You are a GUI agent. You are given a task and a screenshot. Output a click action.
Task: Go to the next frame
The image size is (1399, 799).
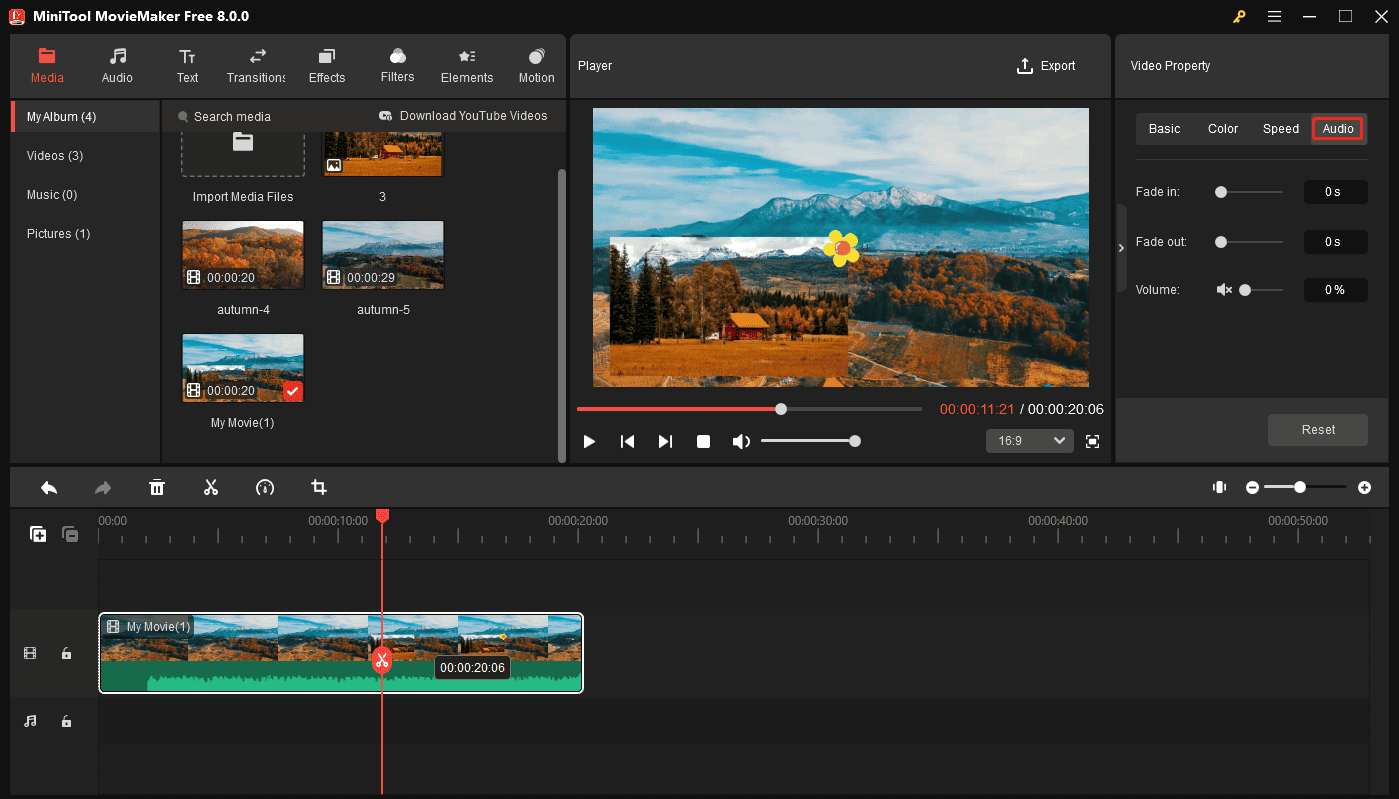click(x=665, y=441)
